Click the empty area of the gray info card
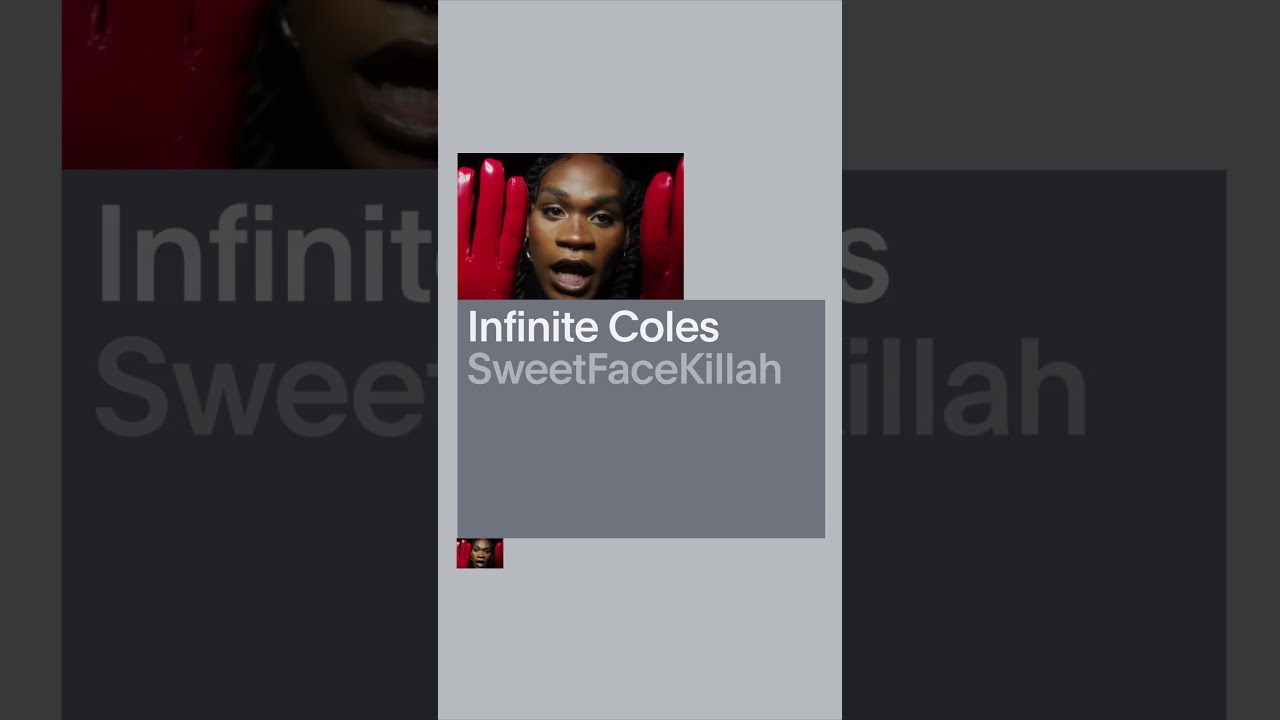 click(x=641, y=465)
